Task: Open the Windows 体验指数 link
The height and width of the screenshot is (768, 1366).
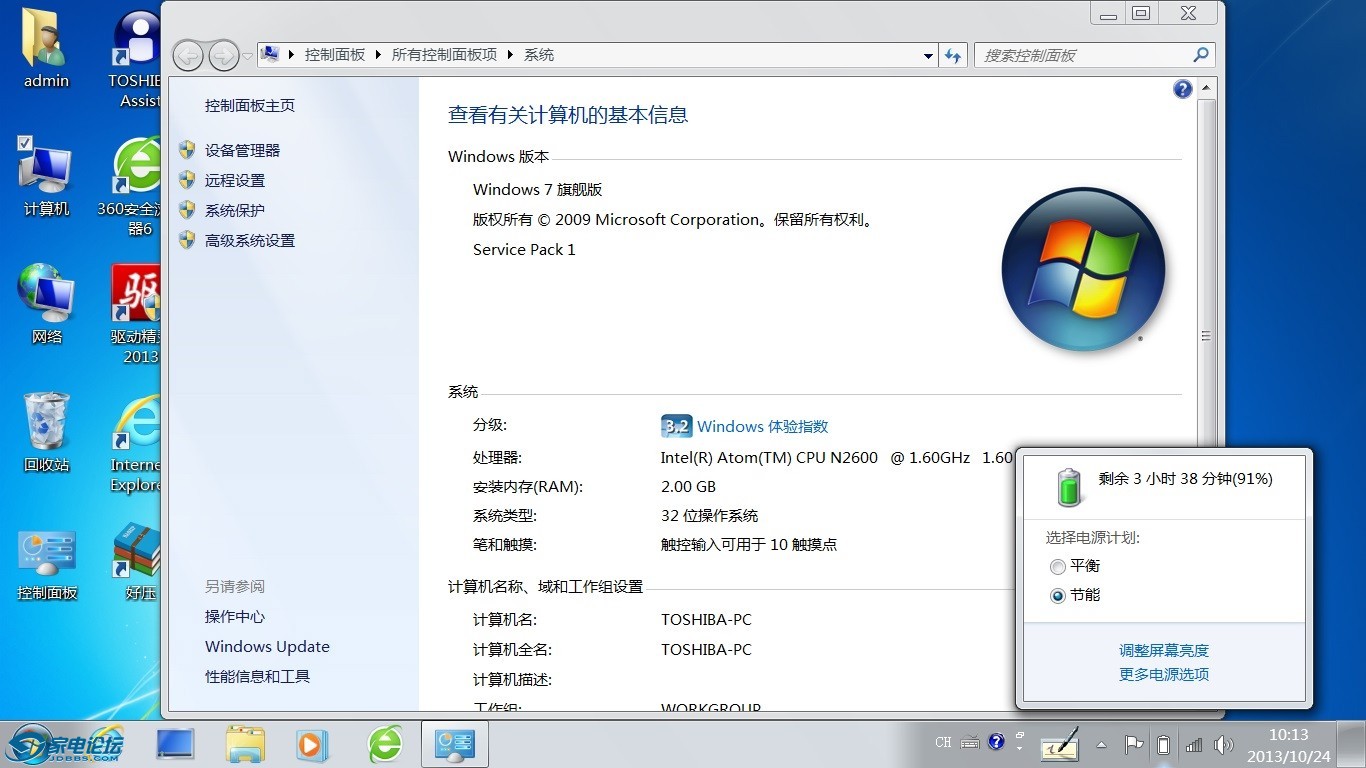Action: 763,426
